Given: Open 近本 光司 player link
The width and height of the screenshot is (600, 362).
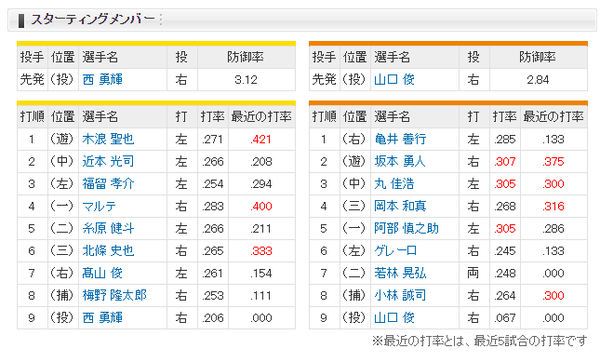Looking at the screenshot, I should click(x=108, y=161).
